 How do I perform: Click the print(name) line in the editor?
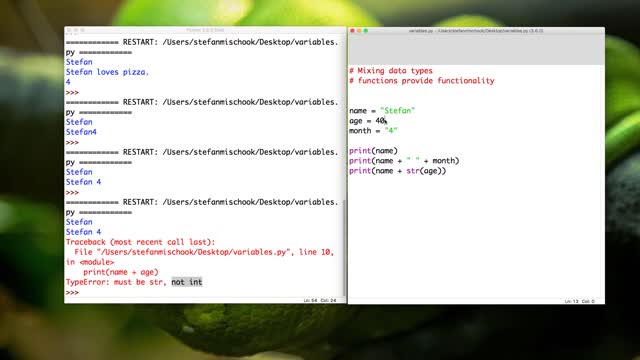coord(373,151)
